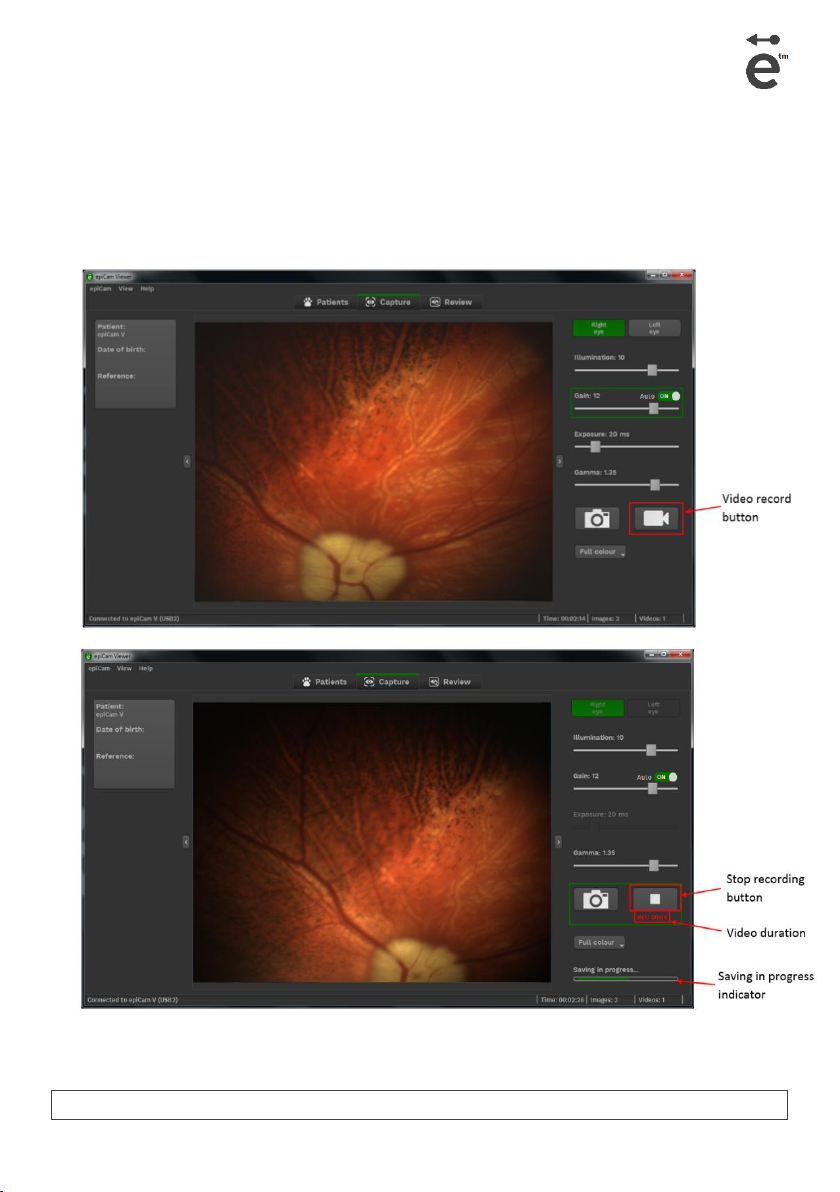Switch to Review tab in lower window

coord(449,682)
